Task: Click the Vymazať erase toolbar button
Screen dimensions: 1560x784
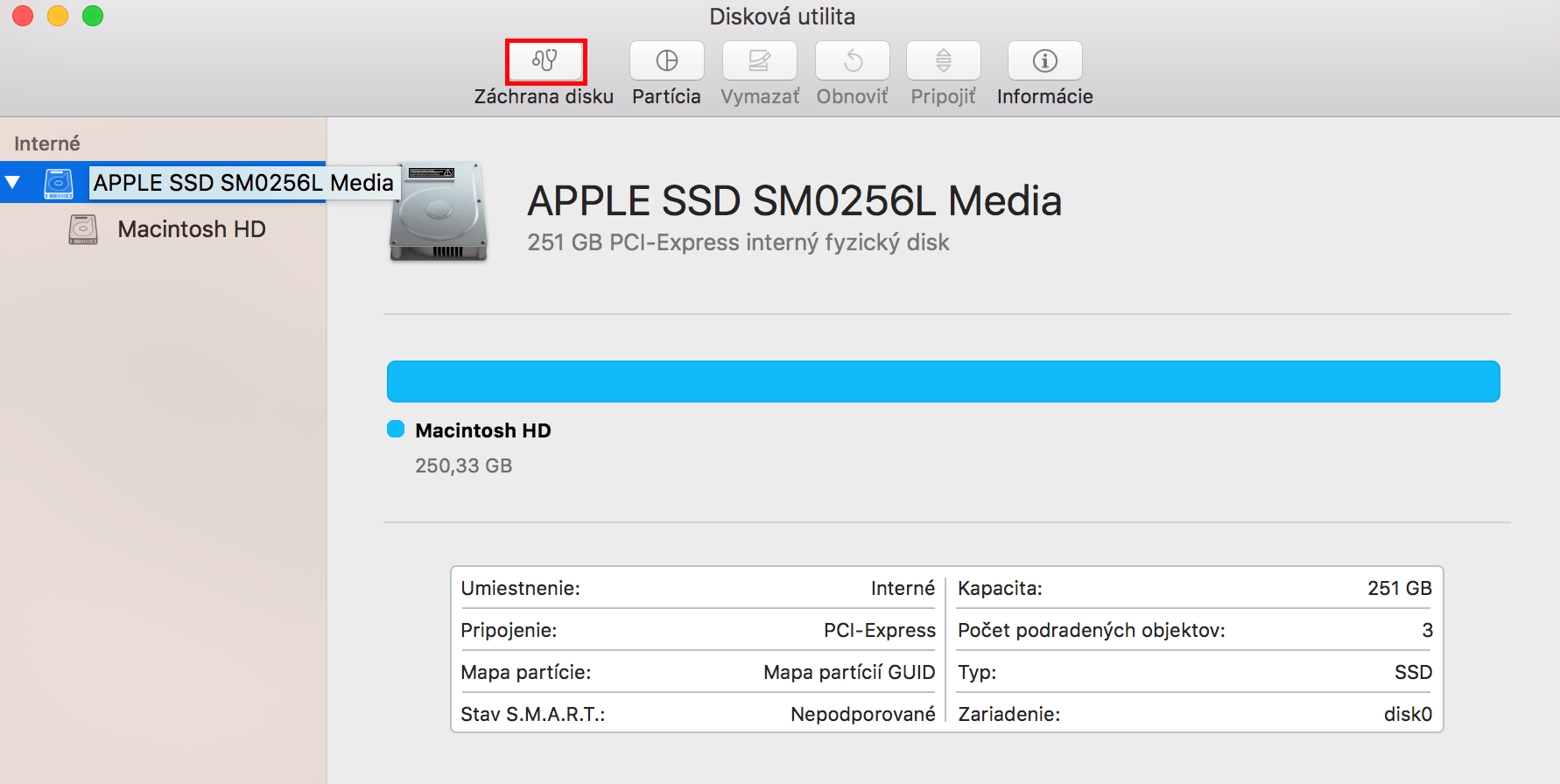Action: coord(760,61)
